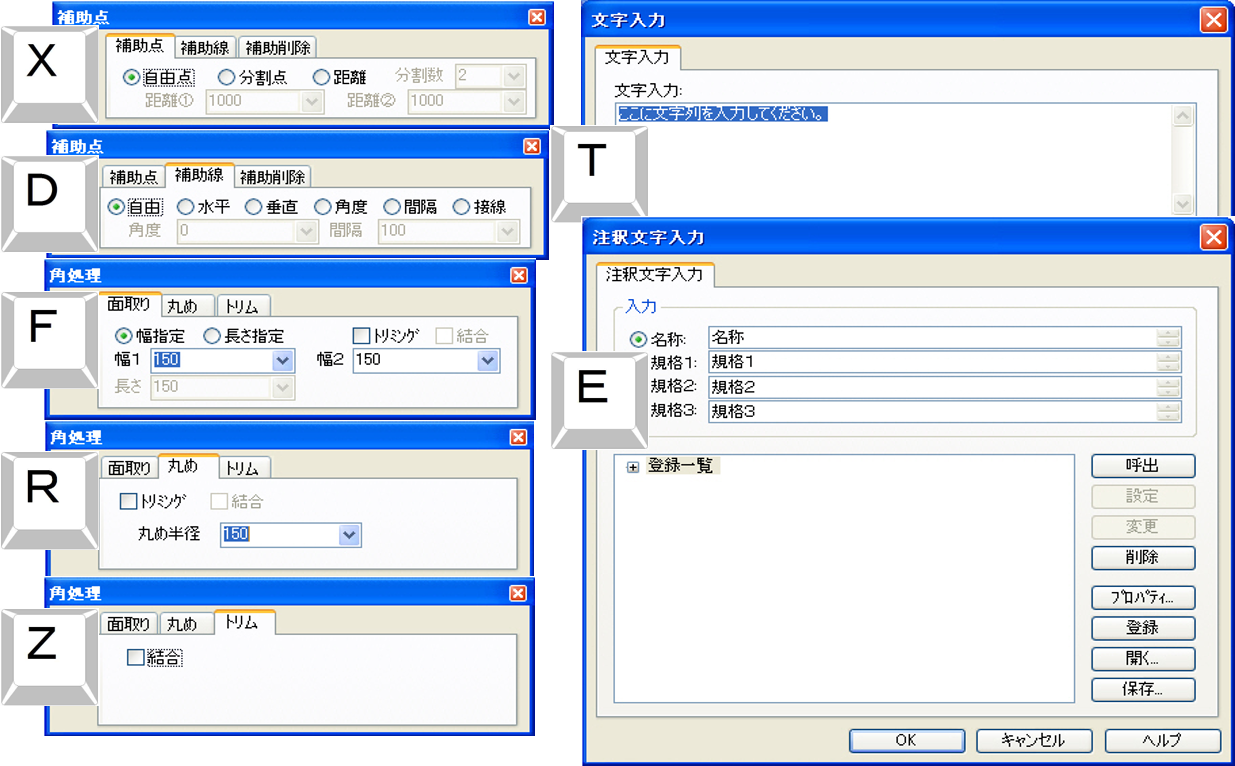
Task: Choose the 水平 auxiliary line option
Action: [x=185, y=207]
